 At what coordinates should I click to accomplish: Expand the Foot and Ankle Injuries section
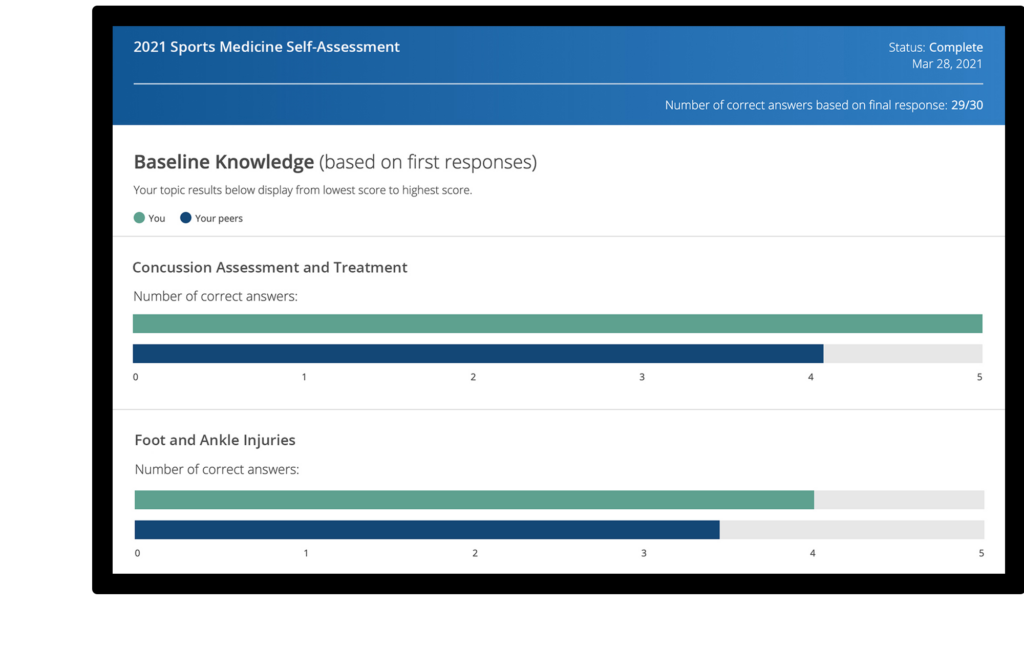click(215, 440)
